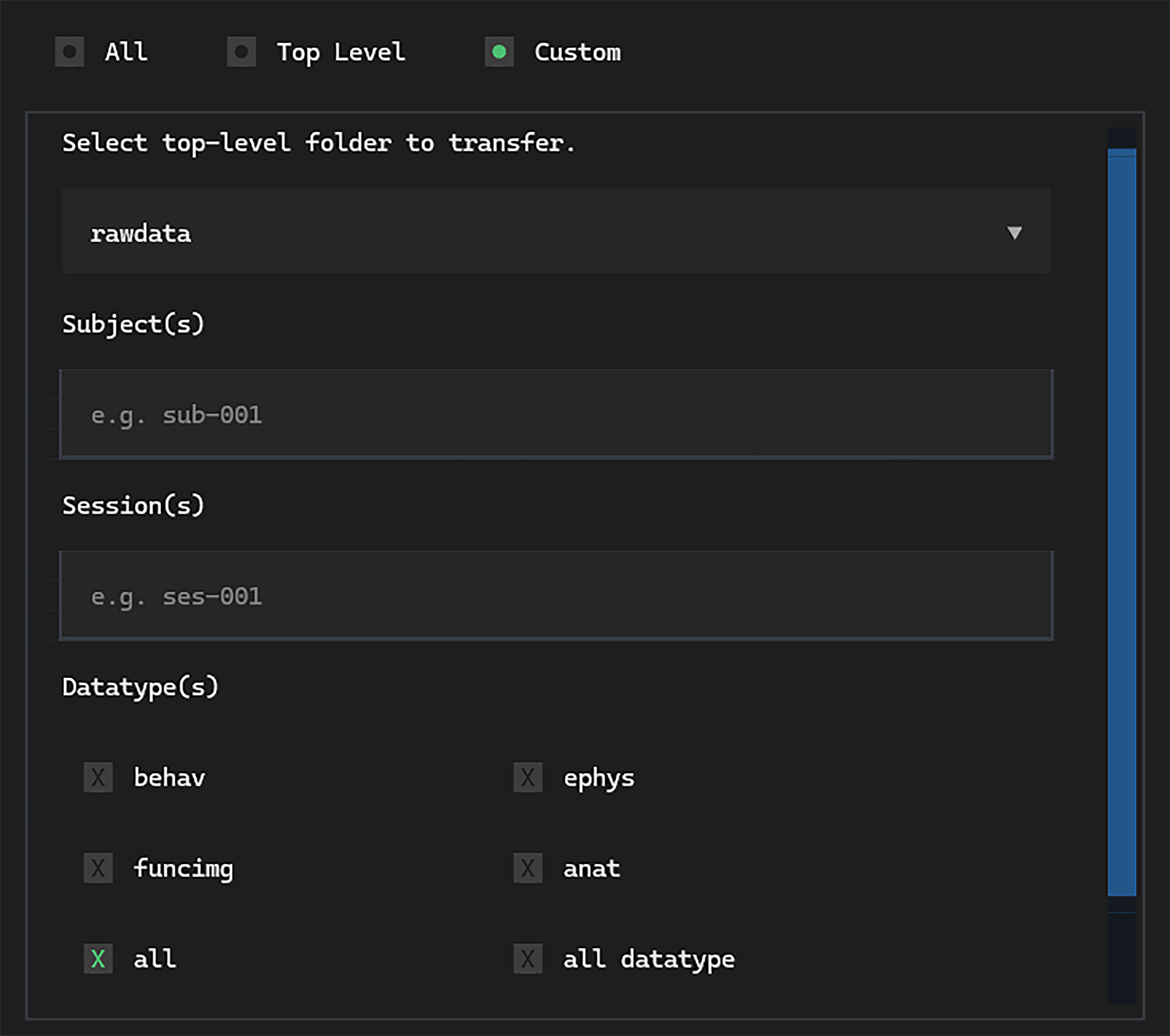Screen dimensions: 1170x1036
Task: Click scrollbar track above the blue thumb
Action: click(x=1121, y=137)
